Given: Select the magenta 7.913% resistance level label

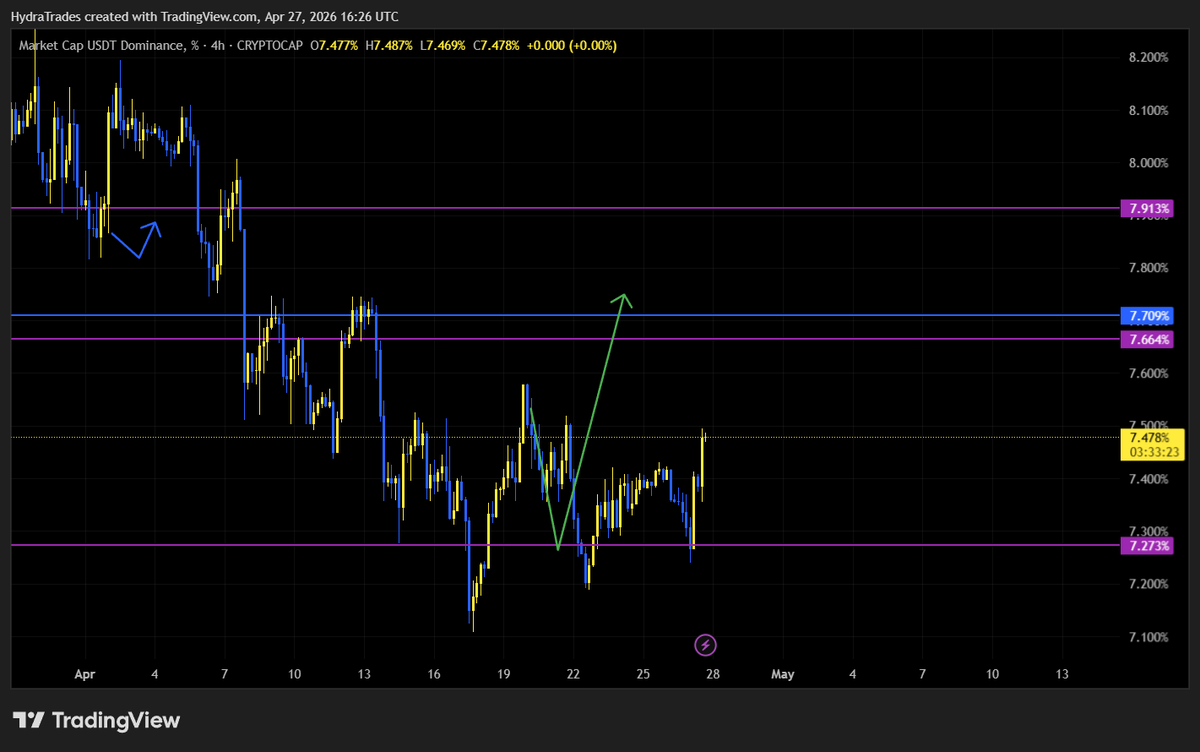Looking at the screenshot, I should 1146,210.
